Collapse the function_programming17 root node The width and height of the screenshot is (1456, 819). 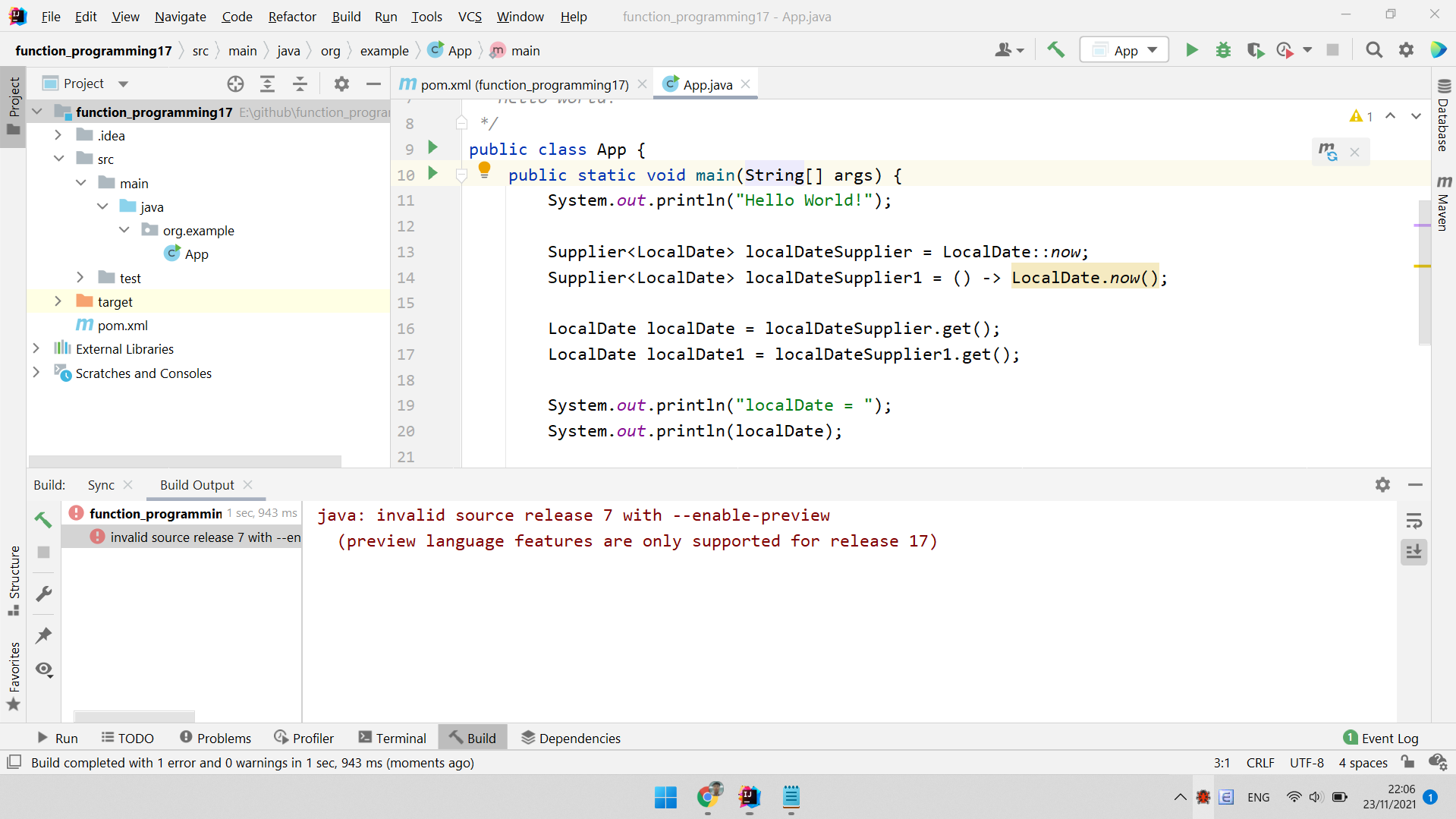pyautogui.click(x=36, y=112)
